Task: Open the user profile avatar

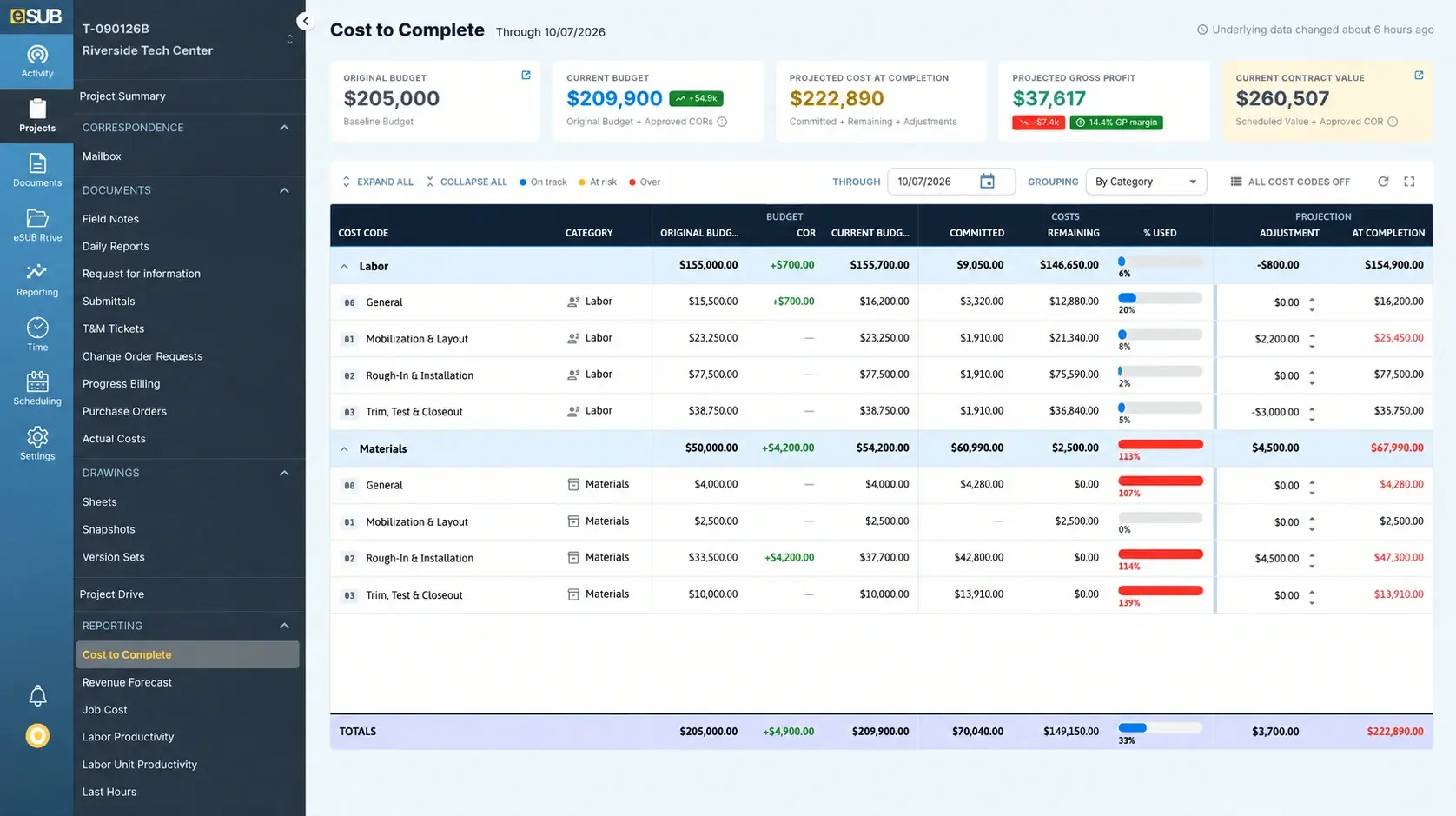Action: 37,736
